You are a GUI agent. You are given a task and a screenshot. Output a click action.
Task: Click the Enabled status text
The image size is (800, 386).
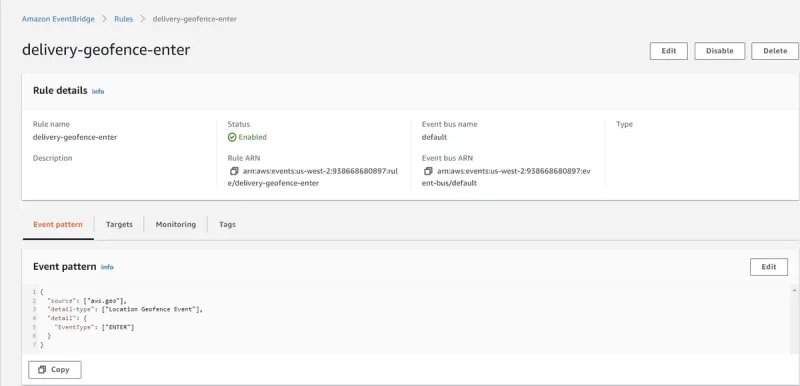(x=253, y=137)
